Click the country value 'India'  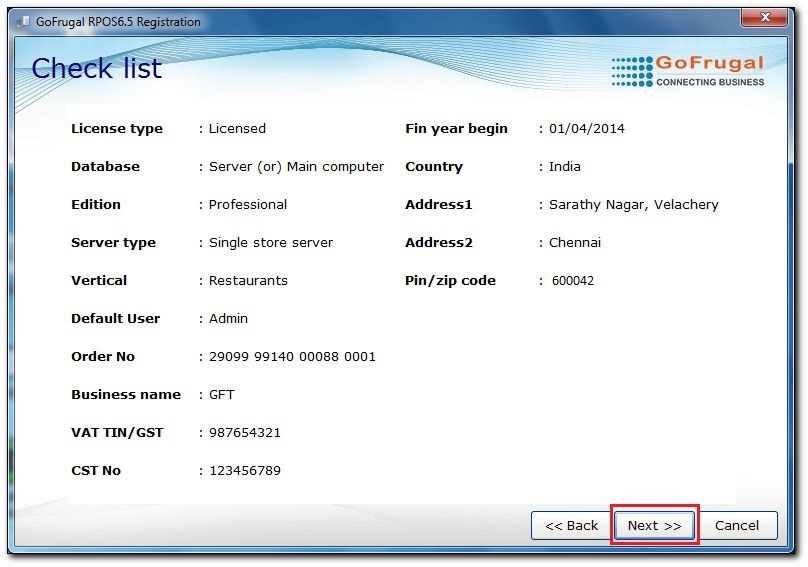point(565,166)
